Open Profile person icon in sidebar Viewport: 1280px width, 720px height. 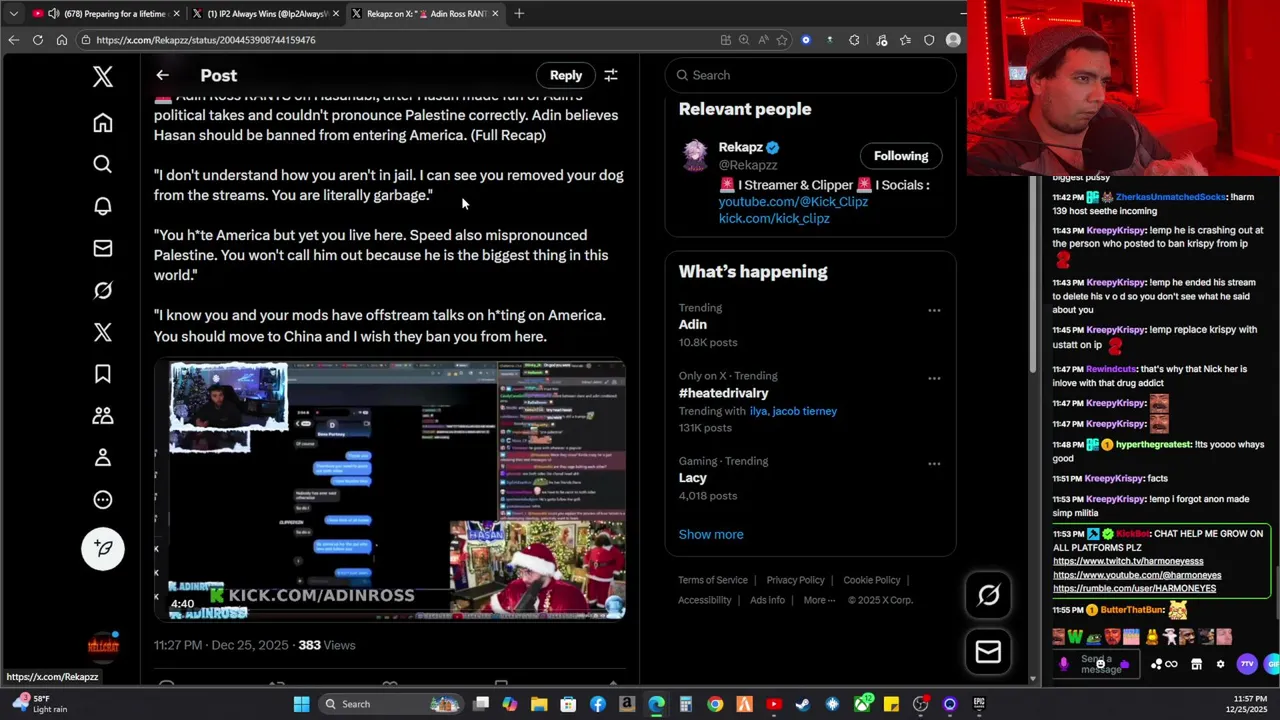[103, 458]
